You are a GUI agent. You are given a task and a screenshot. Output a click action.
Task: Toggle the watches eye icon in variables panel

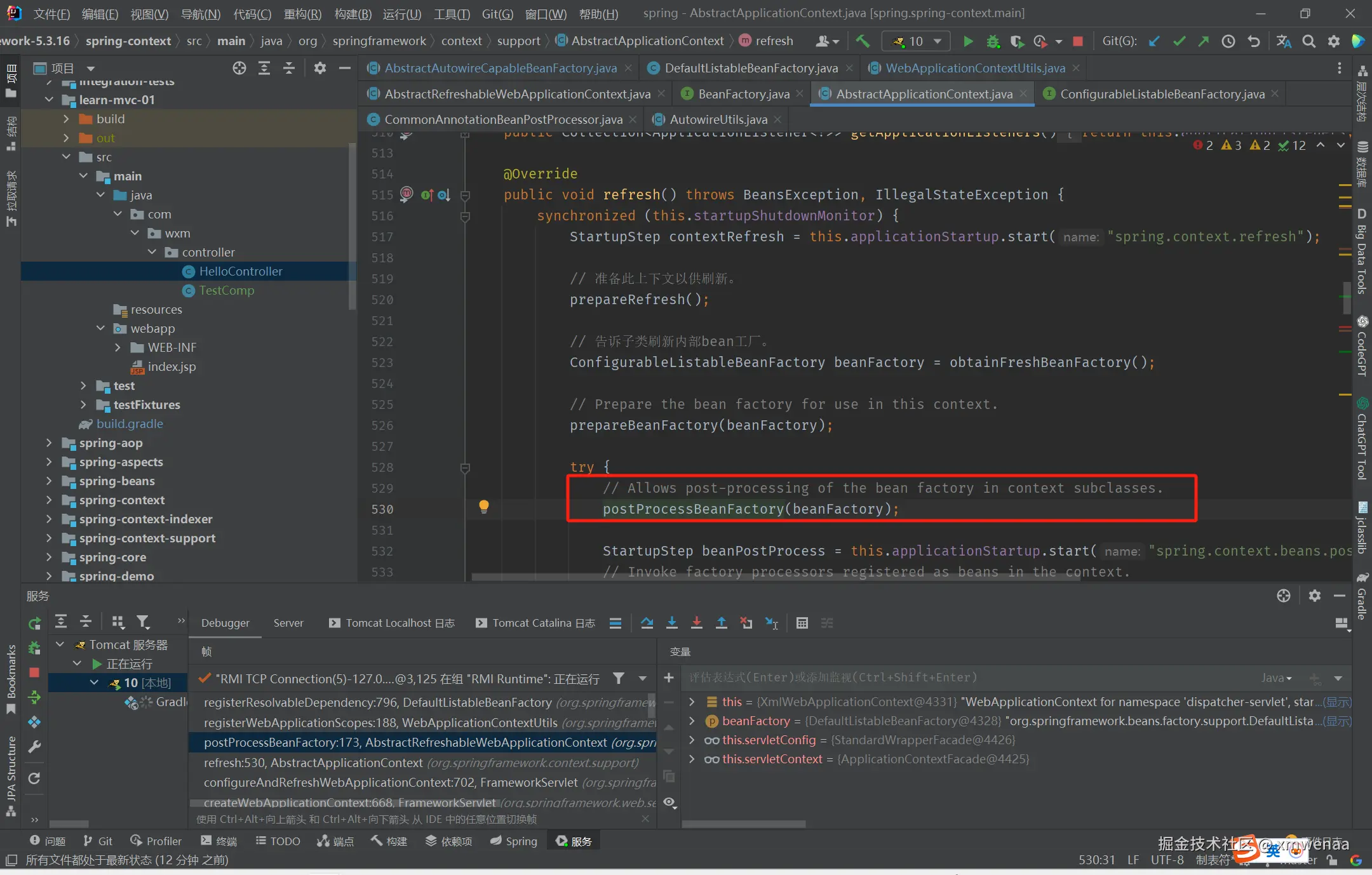[669, 802]
